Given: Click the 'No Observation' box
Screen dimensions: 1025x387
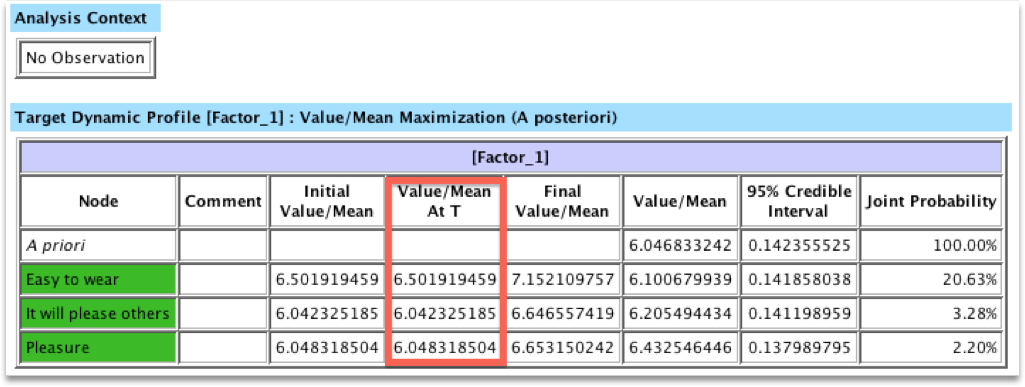Looking at the screenshot, I should (x=85, y=58).
